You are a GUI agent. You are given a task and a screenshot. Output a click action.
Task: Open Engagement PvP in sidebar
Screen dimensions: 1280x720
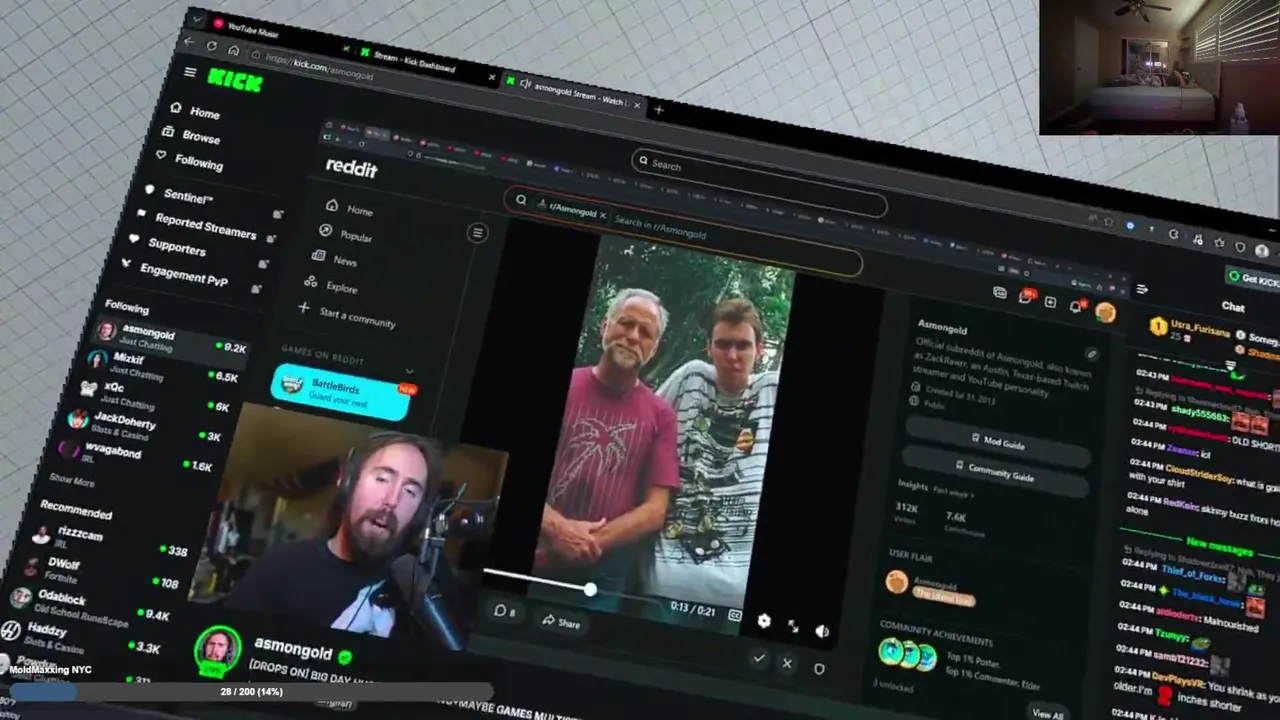[x=176, y=271]
